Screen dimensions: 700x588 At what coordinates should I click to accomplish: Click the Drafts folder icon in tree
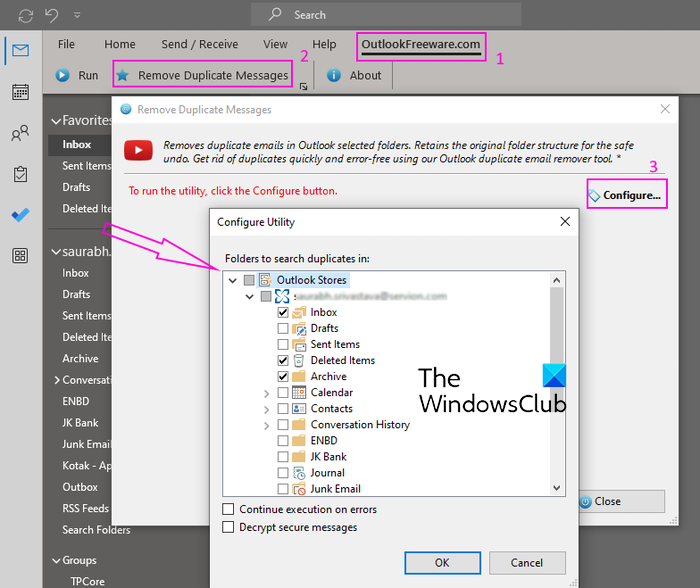point(299,328)
